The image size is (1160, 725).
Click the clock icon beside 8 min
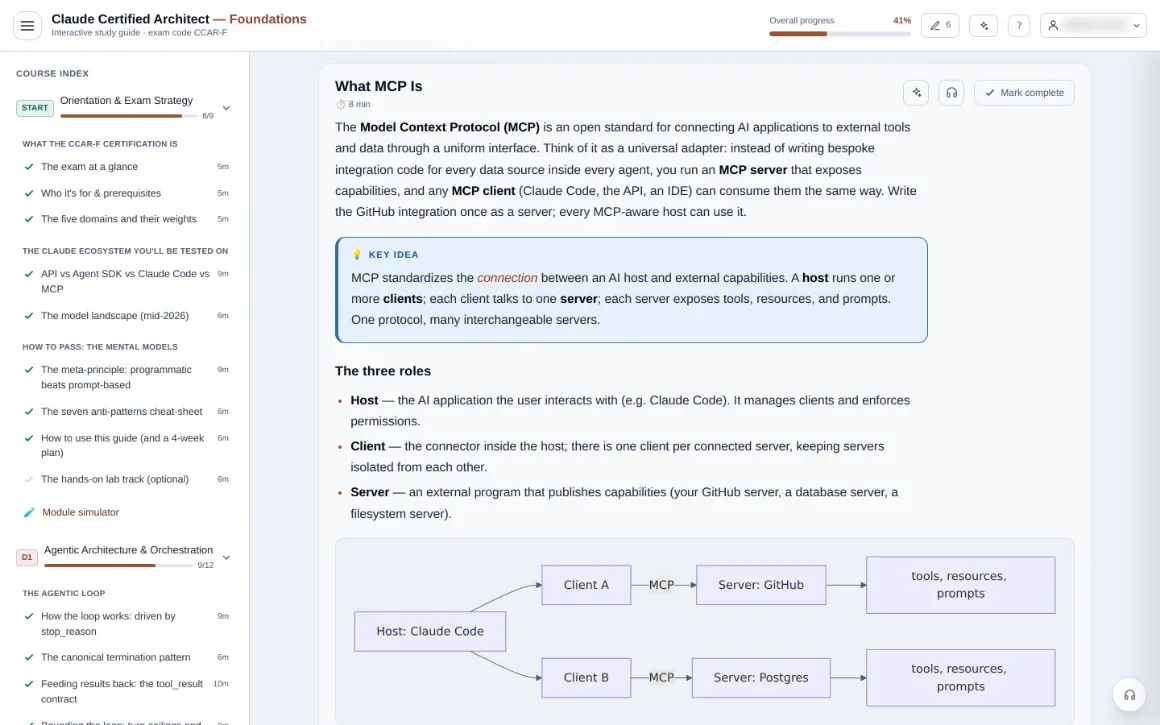click(x=340, y=104)
